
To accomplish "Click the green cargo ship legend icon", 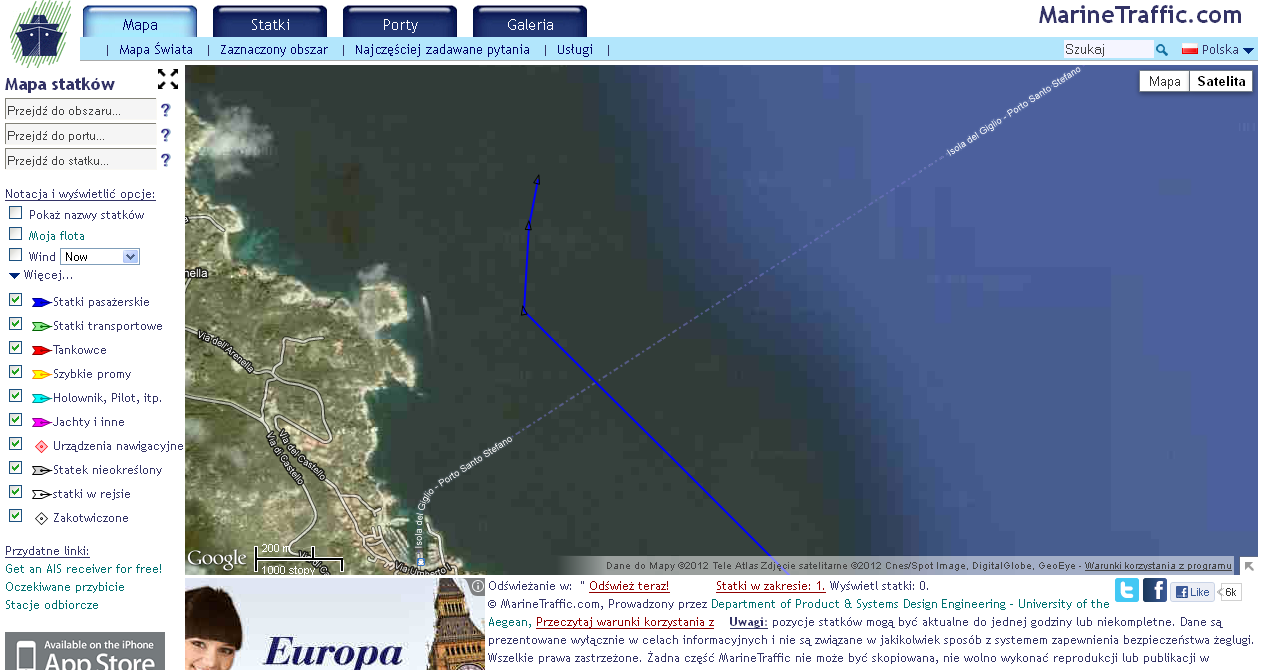I will tap(41, 326).
